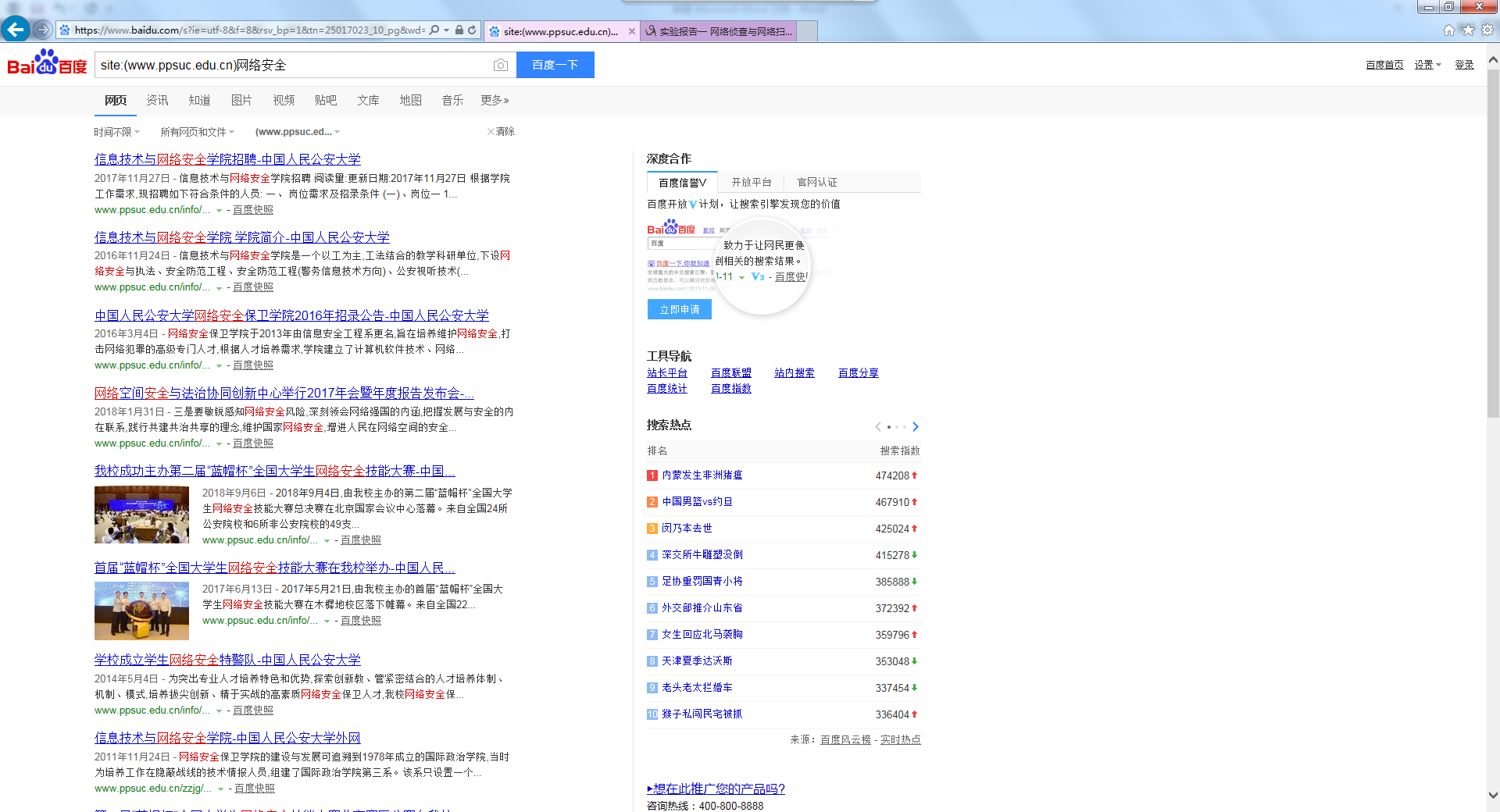Open the Favorites star icon
Viewport: 1500px width, 812px height.
[x=1468, y=30]
